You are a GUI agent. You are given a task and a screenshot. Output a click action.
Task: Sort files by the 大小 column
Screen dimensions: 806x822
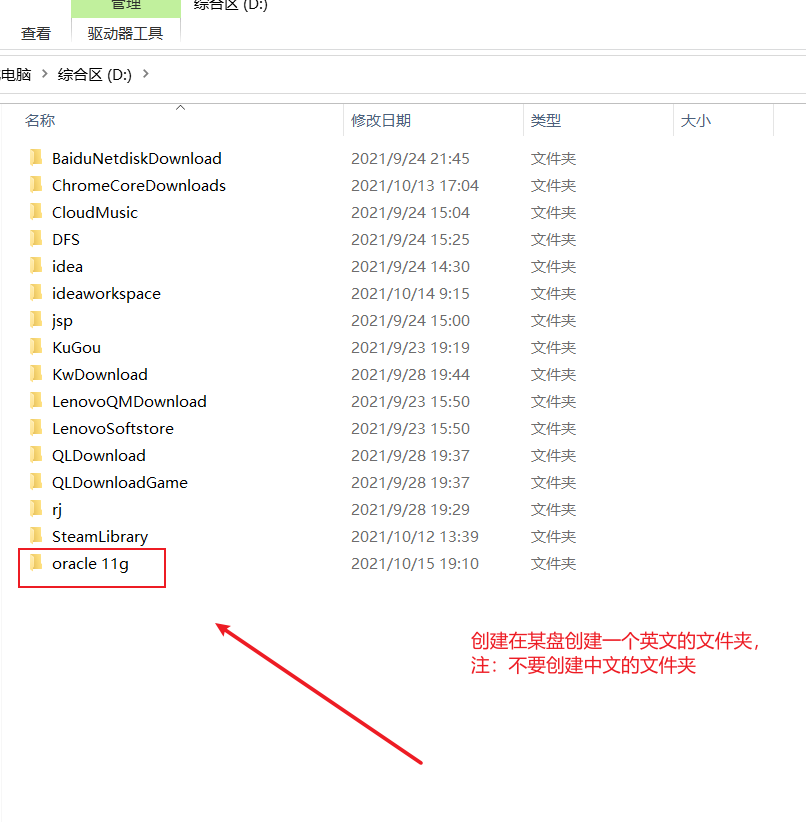pos(695,120)
